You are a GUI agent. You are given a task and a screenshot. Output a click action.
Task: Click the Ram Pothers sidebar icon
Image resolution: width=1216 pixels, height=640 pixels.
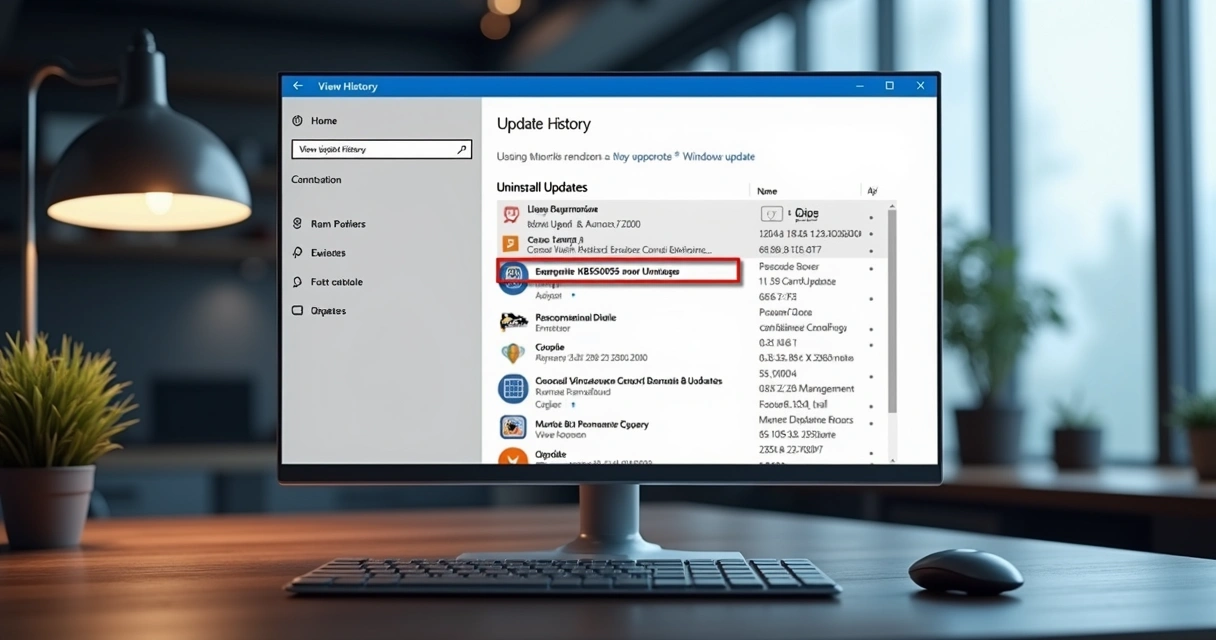coord(295,223)
